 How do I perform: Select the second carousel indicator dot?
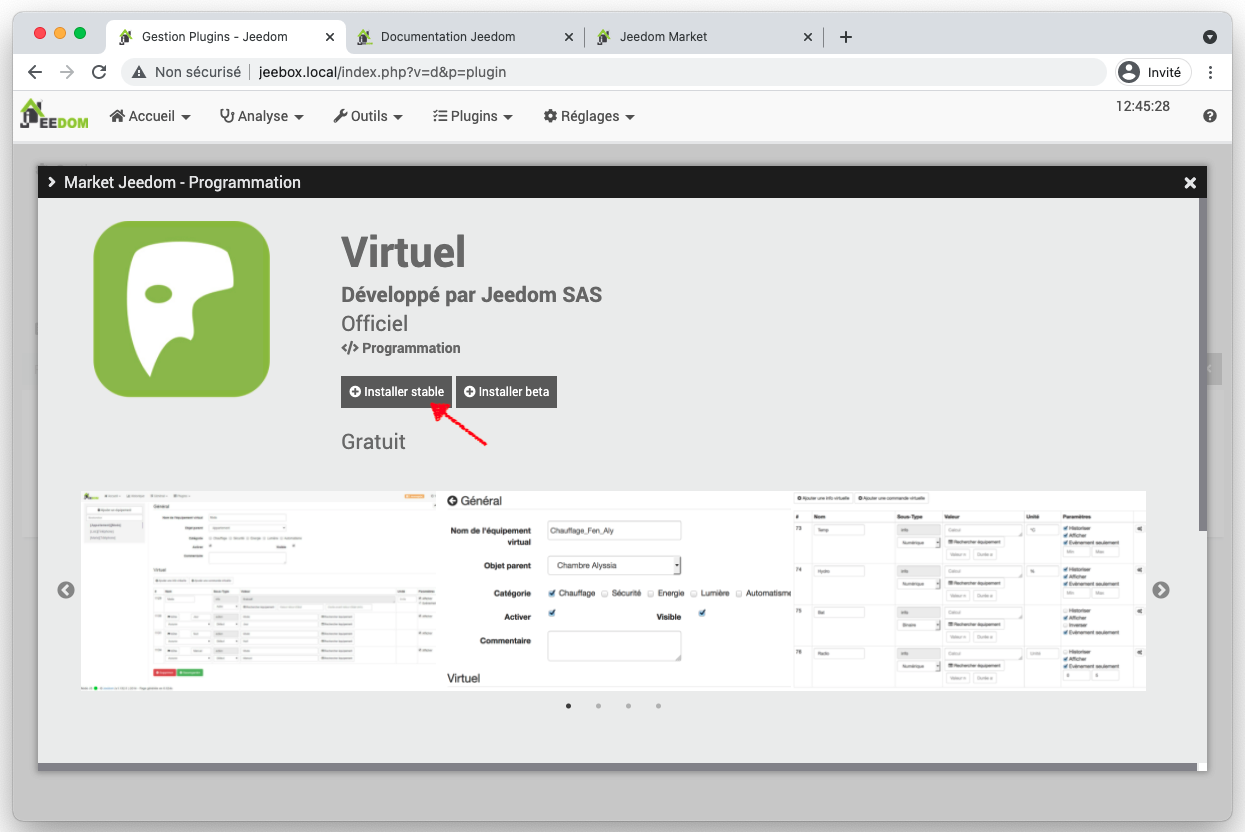[x=598, y=706]
